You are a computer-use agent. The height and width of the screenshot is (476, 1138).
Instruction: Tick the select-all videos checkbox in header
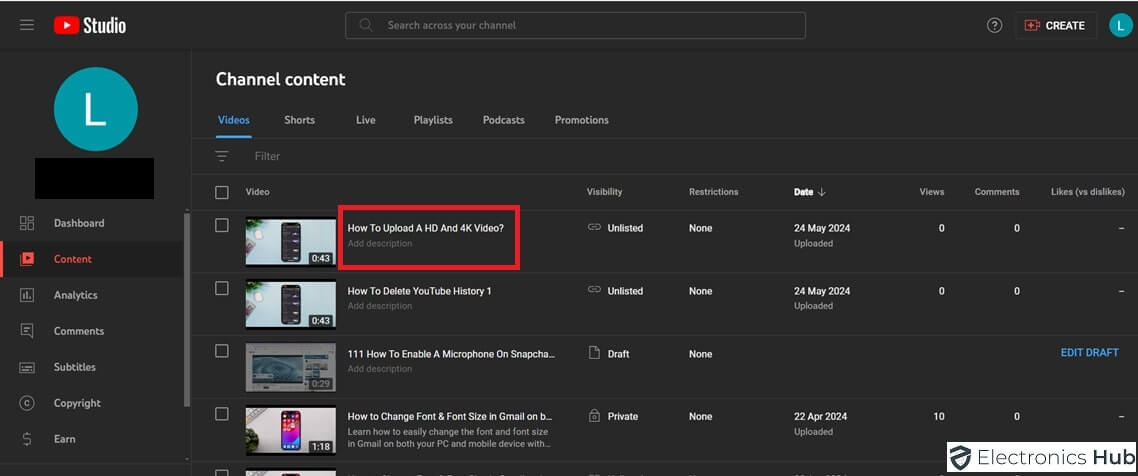click(x=222, y=192)
